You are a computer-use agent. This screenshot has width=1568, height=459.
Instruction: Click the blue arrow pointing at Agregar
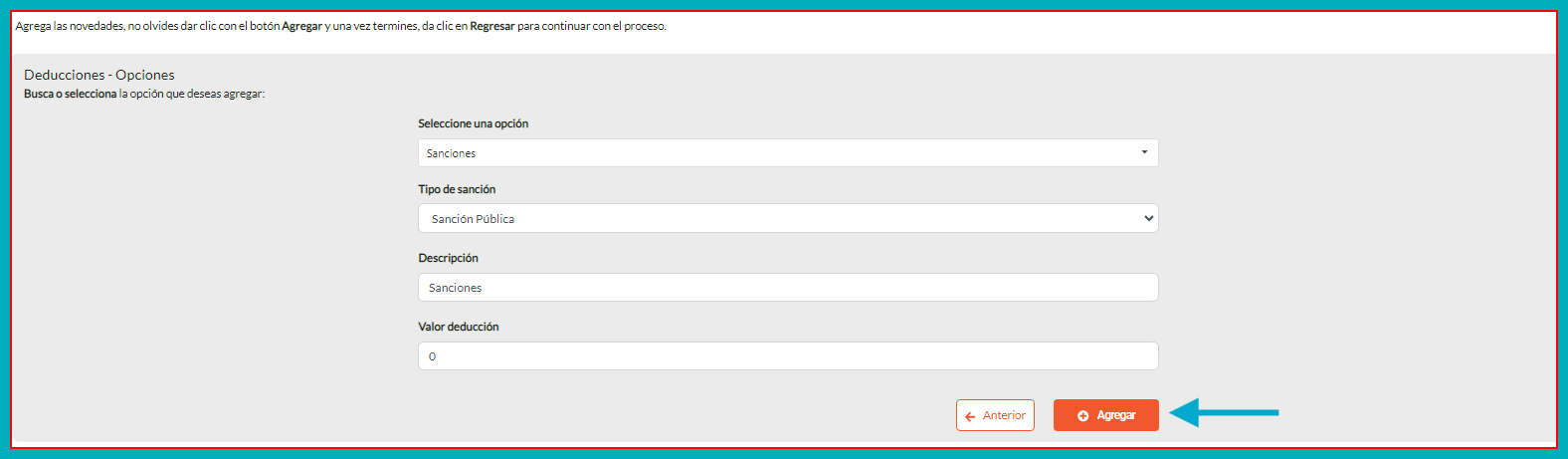(x=1224, y=412)
